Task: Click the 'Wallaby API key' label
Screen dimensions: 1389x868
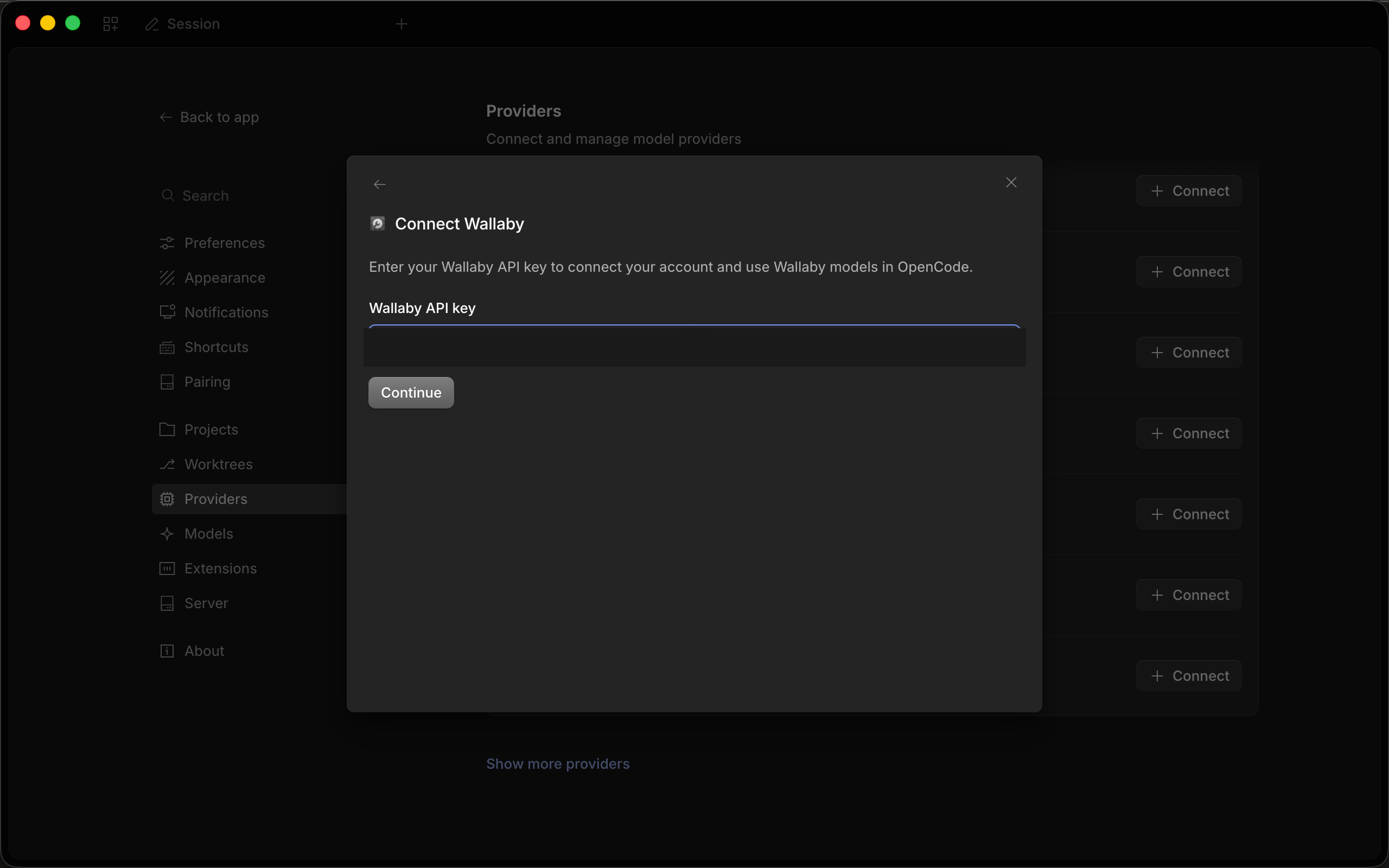Action: pos(423,308)
